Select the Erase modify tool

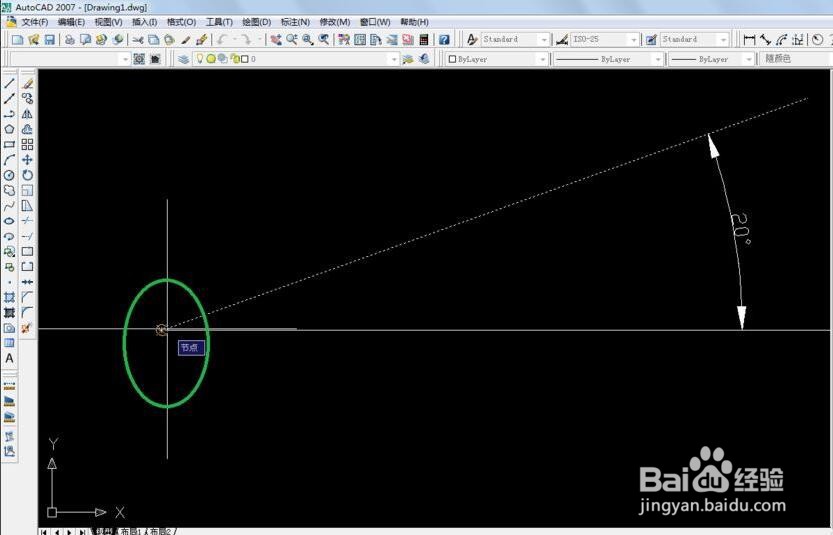click(28, 83)
